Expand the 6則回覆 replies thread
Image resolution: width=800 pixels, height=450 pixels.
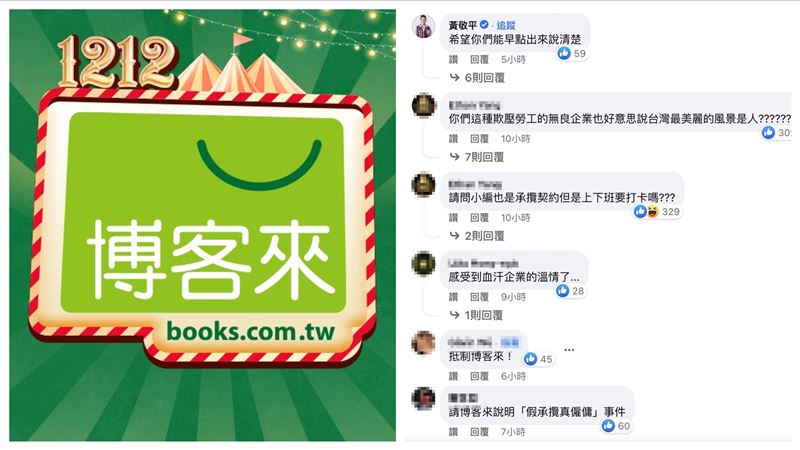[x=478, y=78]
